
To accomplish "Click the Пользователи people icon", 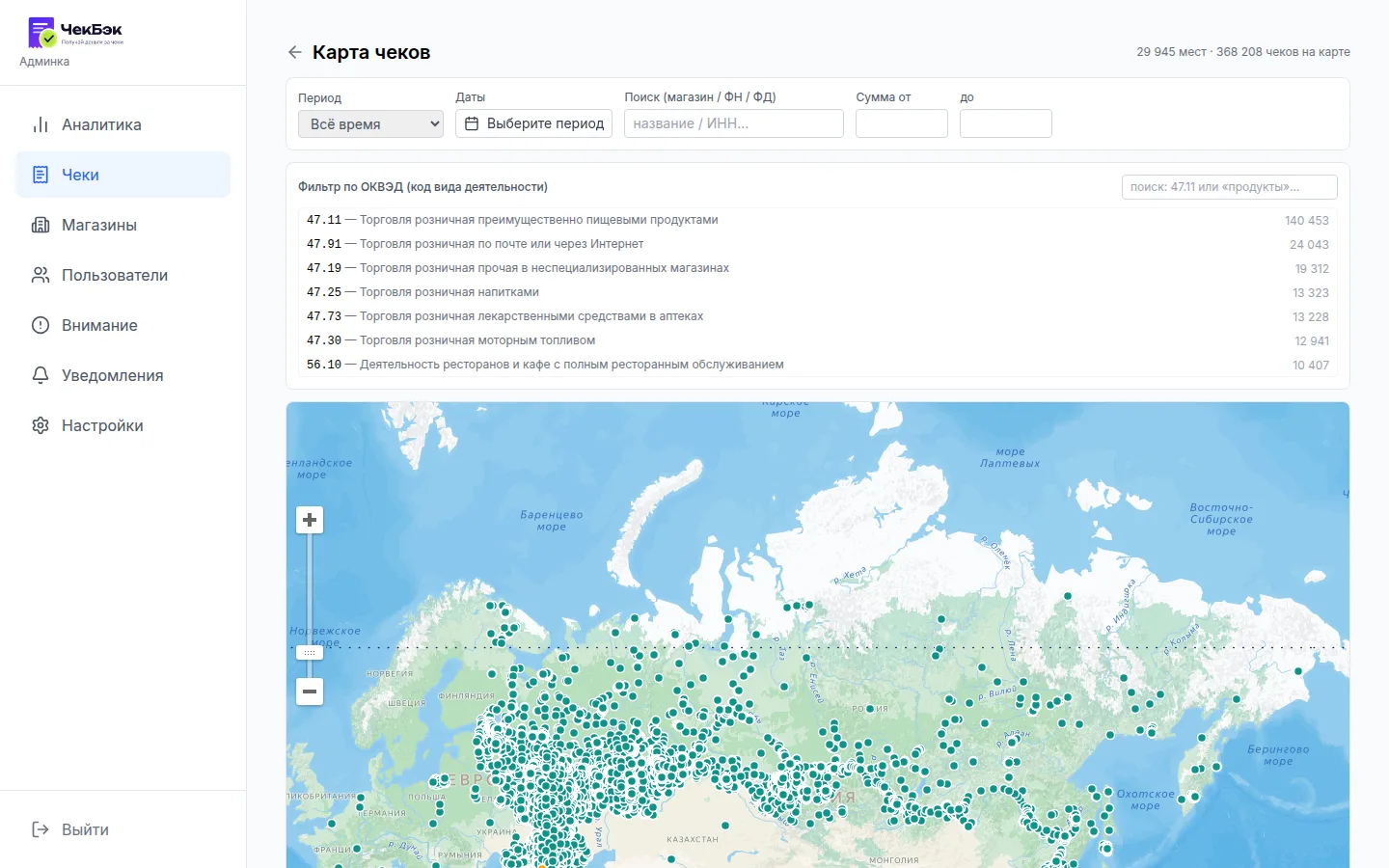I will click(41, 275).
